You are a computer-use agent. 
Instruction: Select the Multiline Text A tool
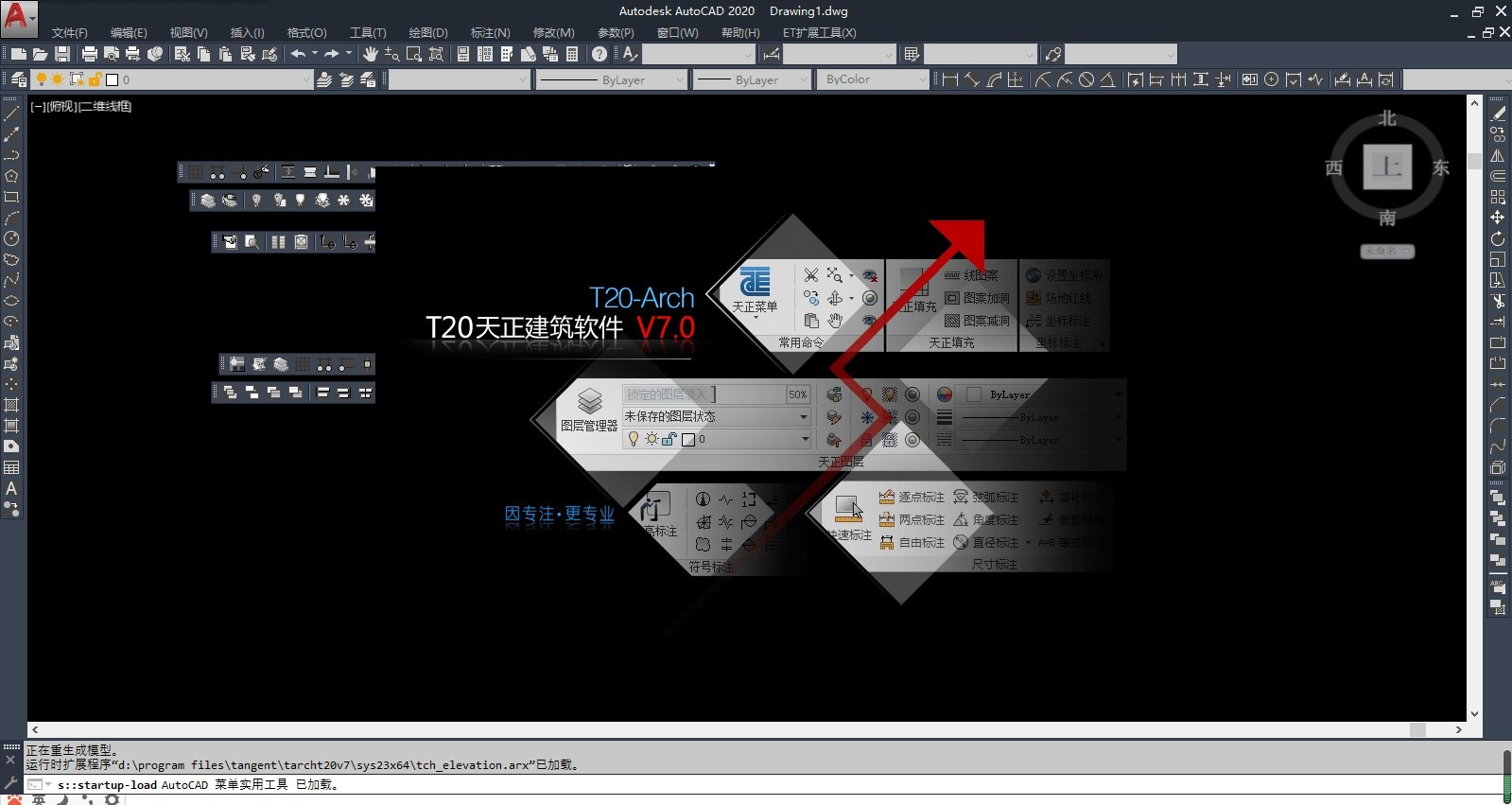point(11,488)
